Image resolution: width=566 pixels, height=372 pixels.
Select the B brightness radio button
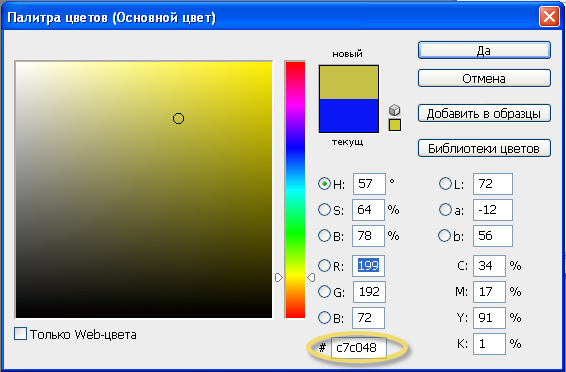point(324,235)
